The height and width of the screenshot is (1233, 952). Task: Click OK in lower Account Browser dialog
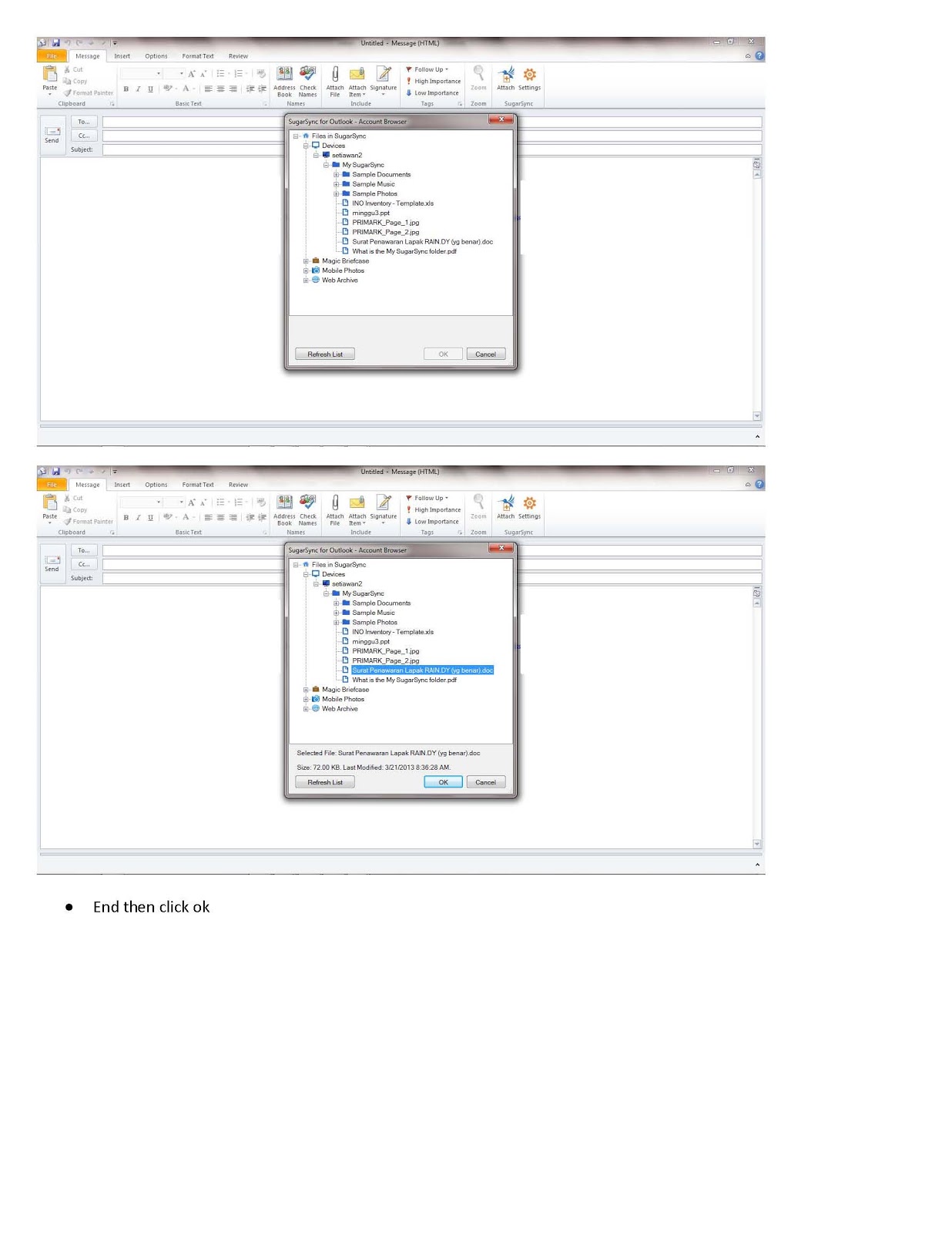443,782
